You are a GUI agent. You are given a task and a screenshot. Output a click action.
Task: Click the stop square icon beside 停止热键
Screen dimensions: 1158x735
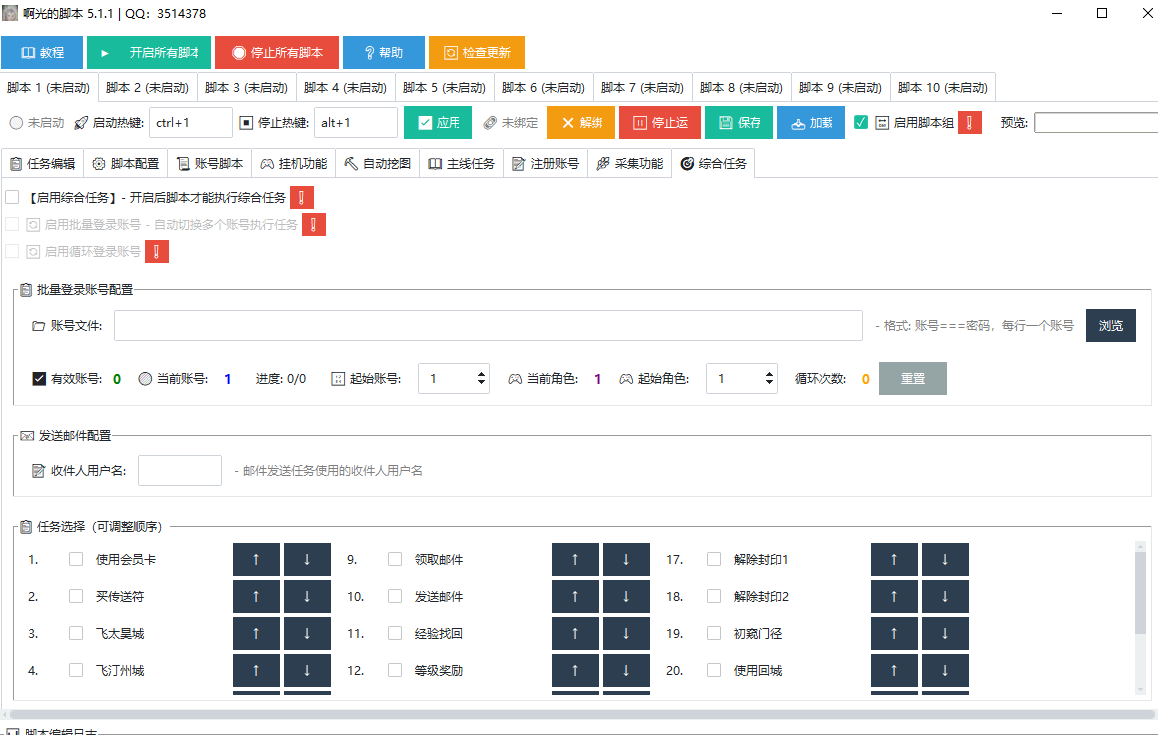[x=247, y=123]
